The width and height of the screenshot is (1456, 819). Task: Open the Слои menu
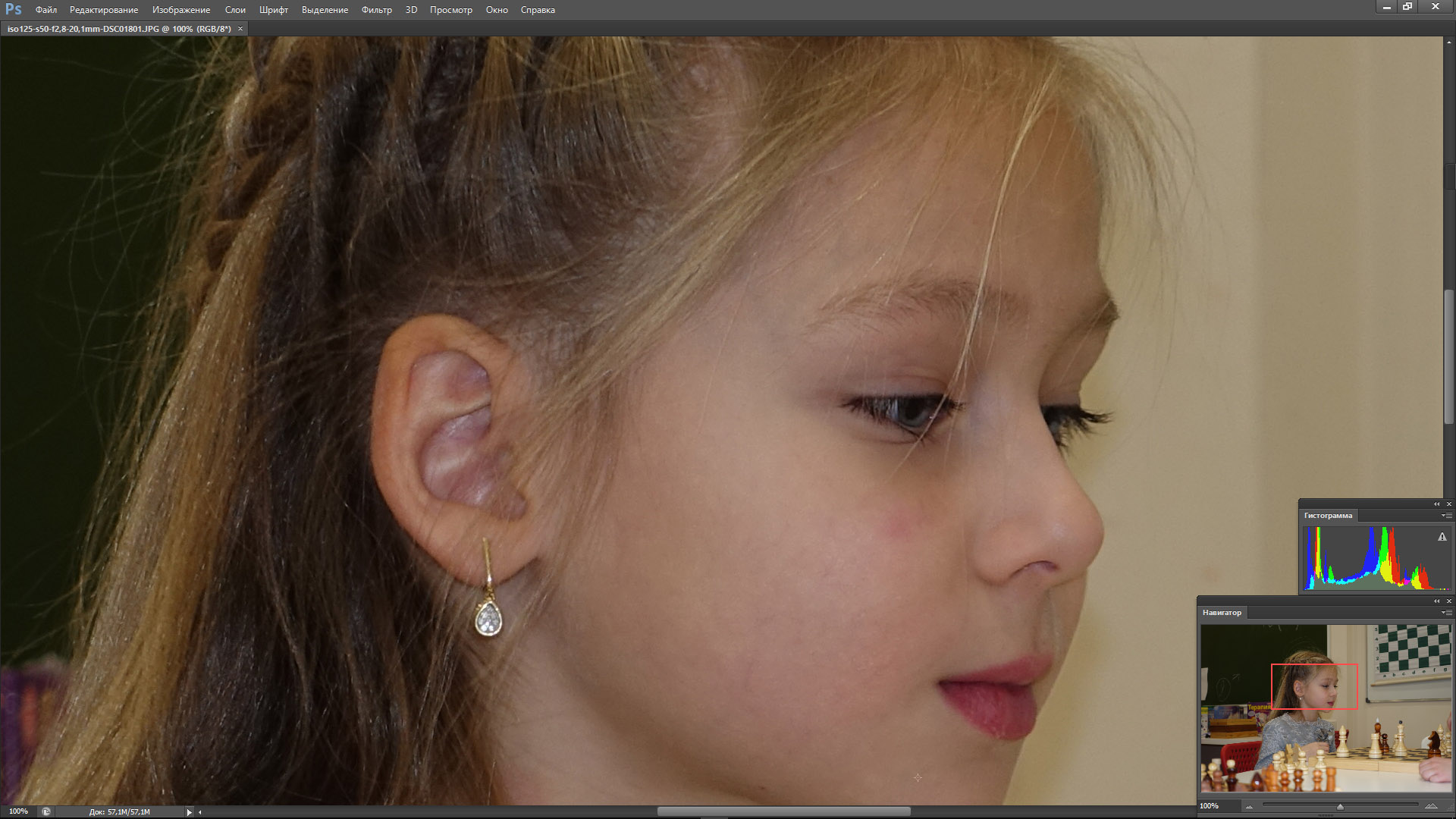[235, 10]
